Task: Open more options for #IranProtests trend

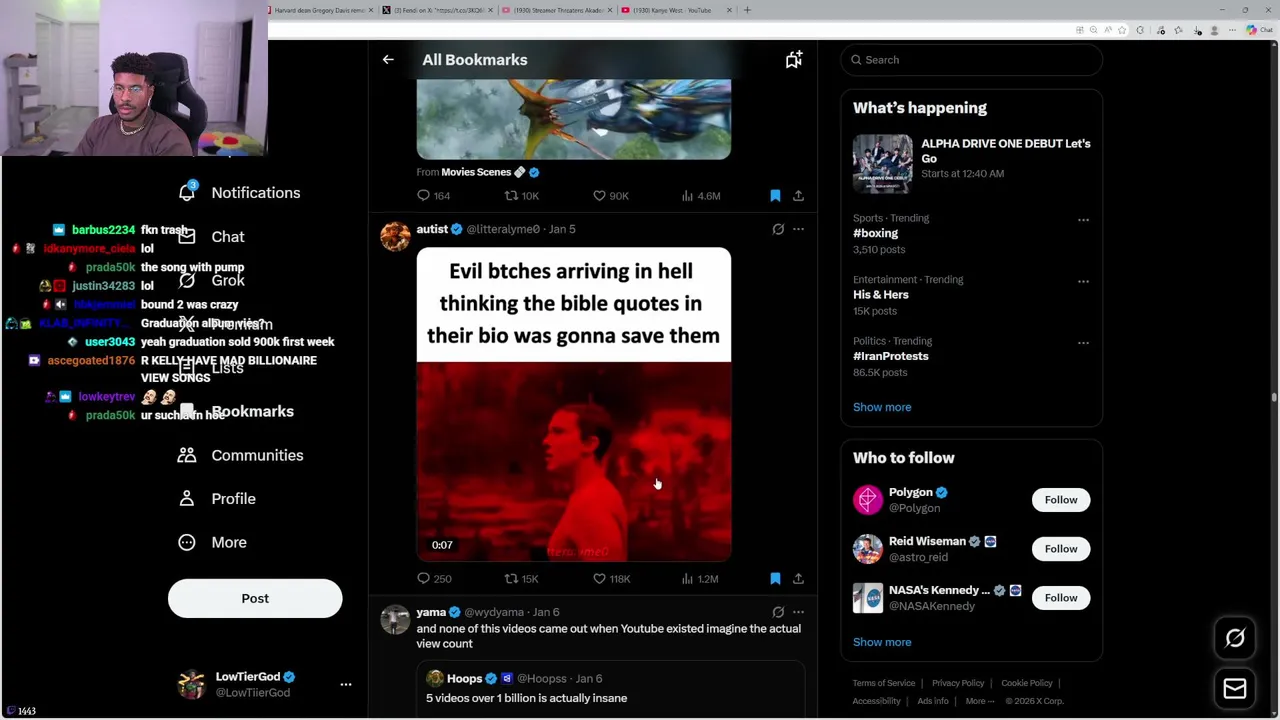Action: click(x=1083, y=343)
